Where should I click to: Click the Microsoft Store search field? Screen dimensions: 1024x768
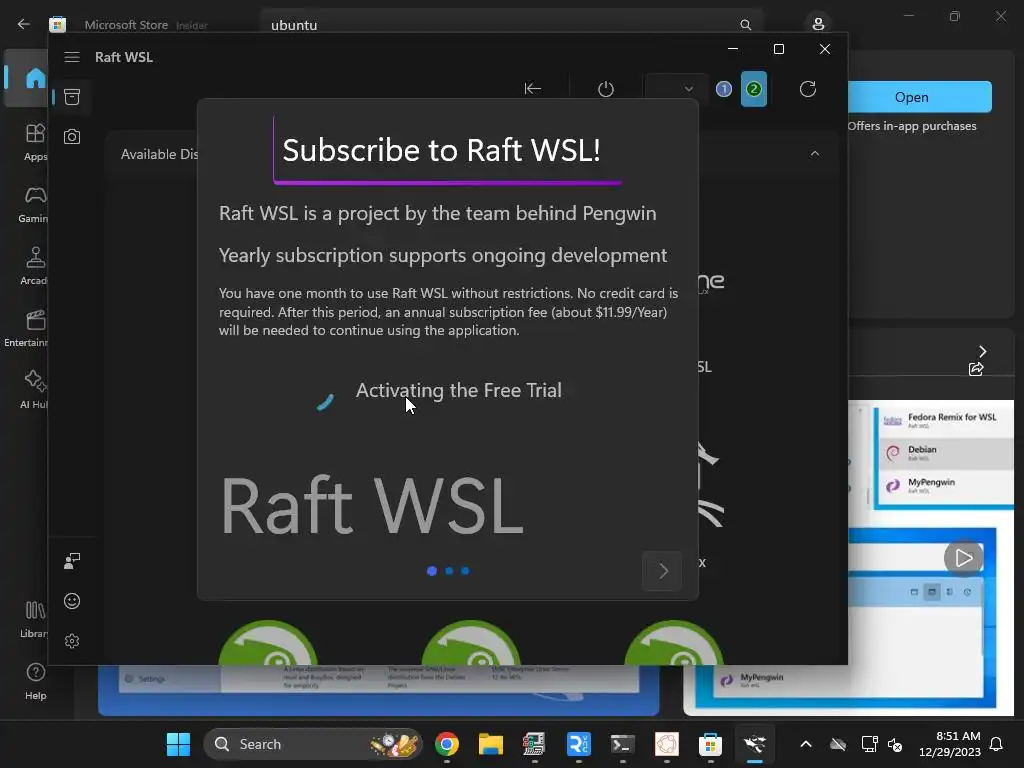511,24
